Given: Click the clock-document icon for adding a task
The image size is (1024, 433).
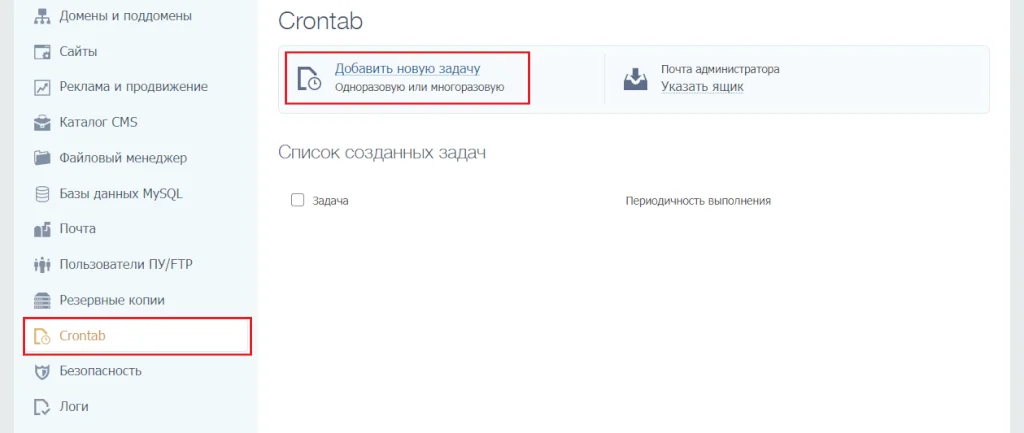Looking at the screenshot, I should (310, 78).
